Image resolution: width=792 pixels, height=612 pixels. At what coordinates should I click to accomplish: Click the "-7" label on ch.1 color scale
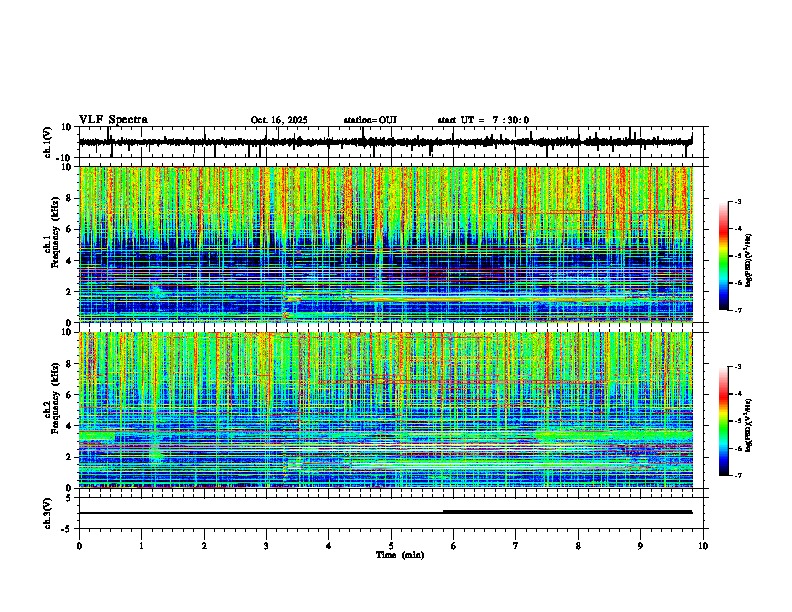pos(738,310)
